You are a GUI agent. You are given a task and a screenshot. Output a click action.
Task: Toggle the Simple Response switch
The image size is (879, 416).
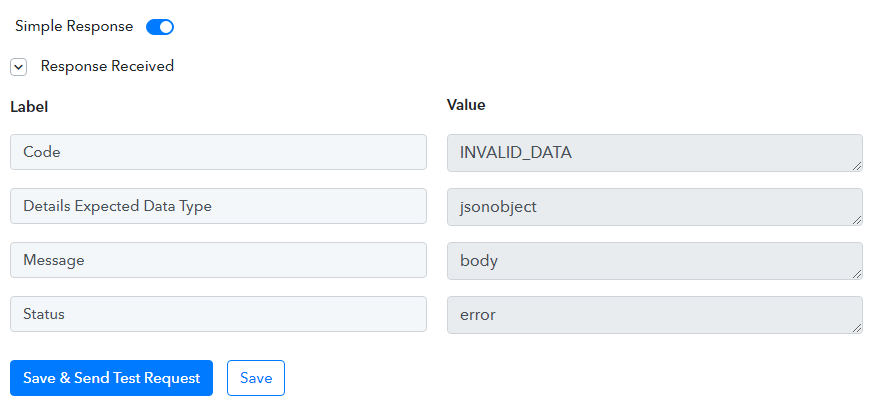point(160,27)
